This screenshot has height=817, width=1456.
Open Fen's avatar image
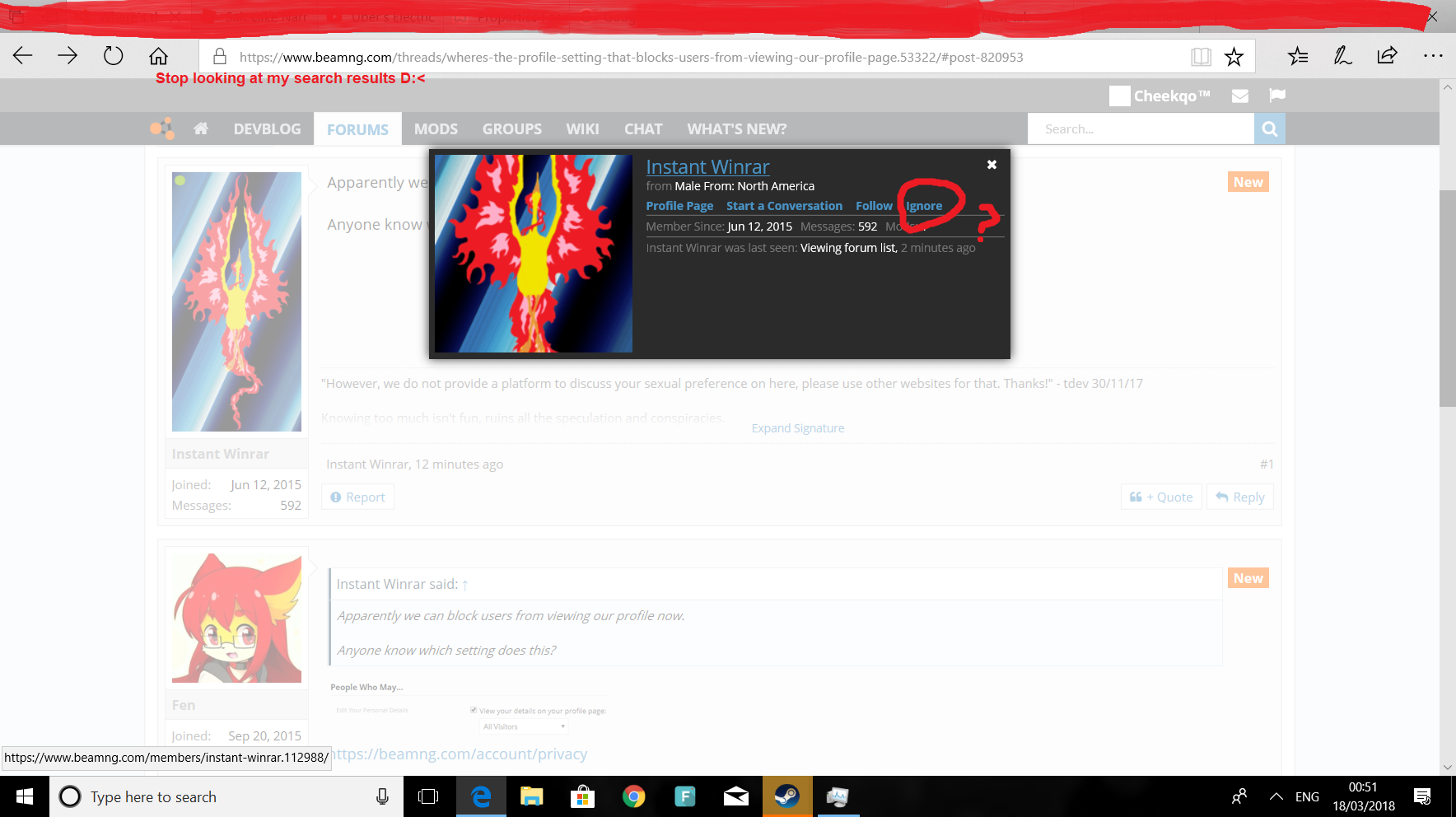pyautogui.click(x=236, y=618)
